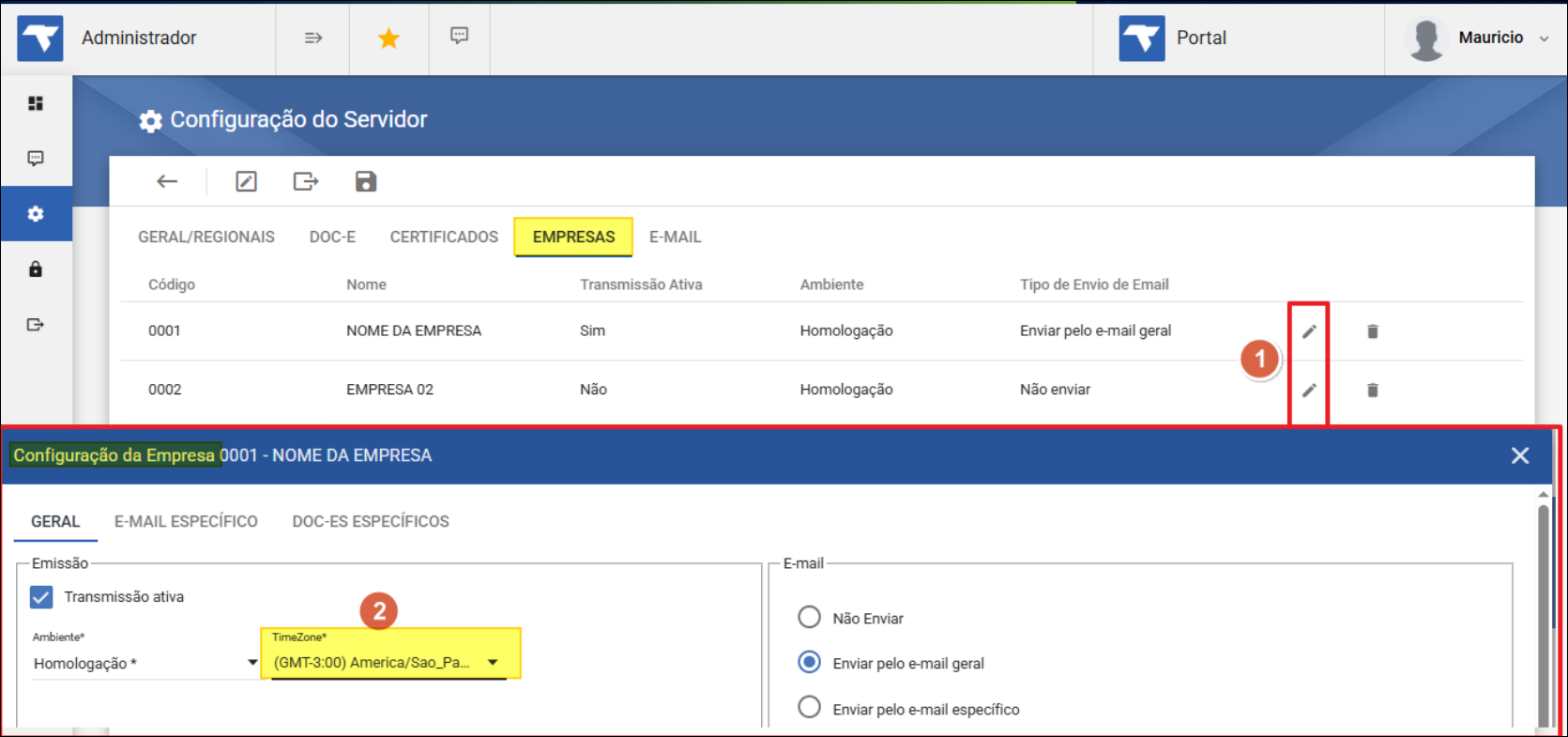Click the export icon in the toolbar

(x=306, y=181)
